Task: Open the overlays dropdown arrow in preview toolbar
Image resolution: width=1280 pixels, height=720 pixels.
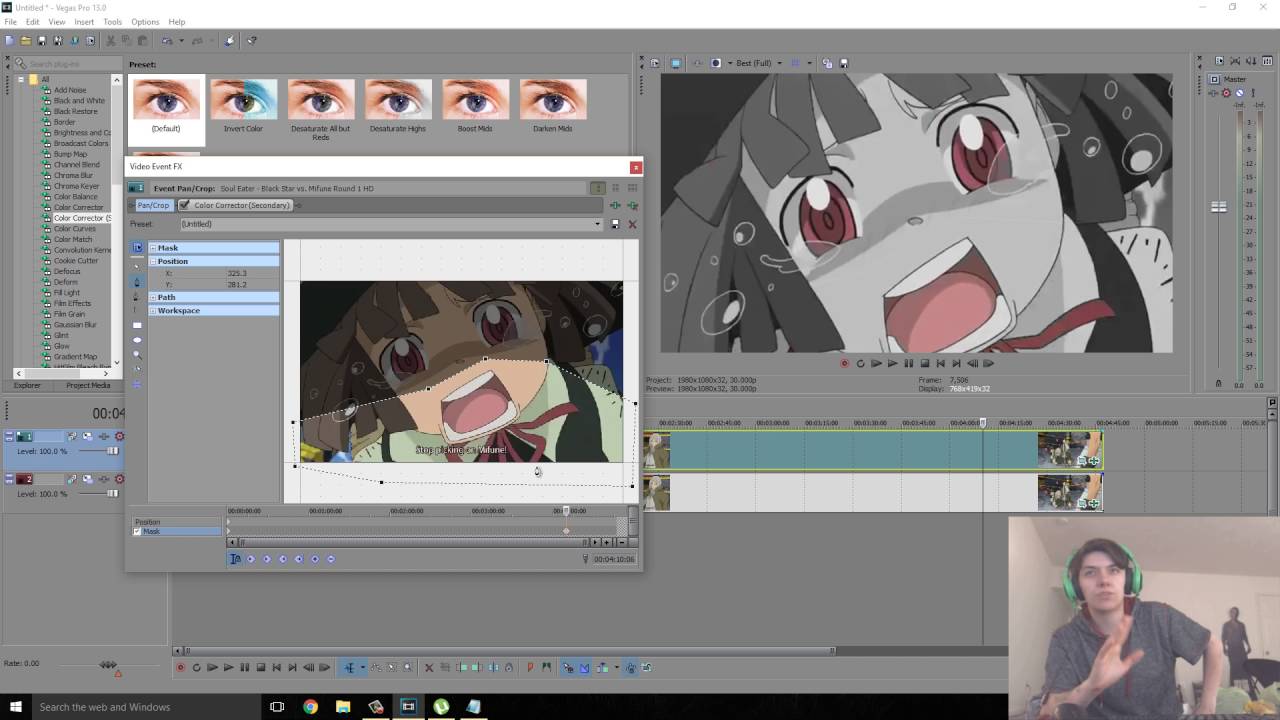Action: click(810, 63)
